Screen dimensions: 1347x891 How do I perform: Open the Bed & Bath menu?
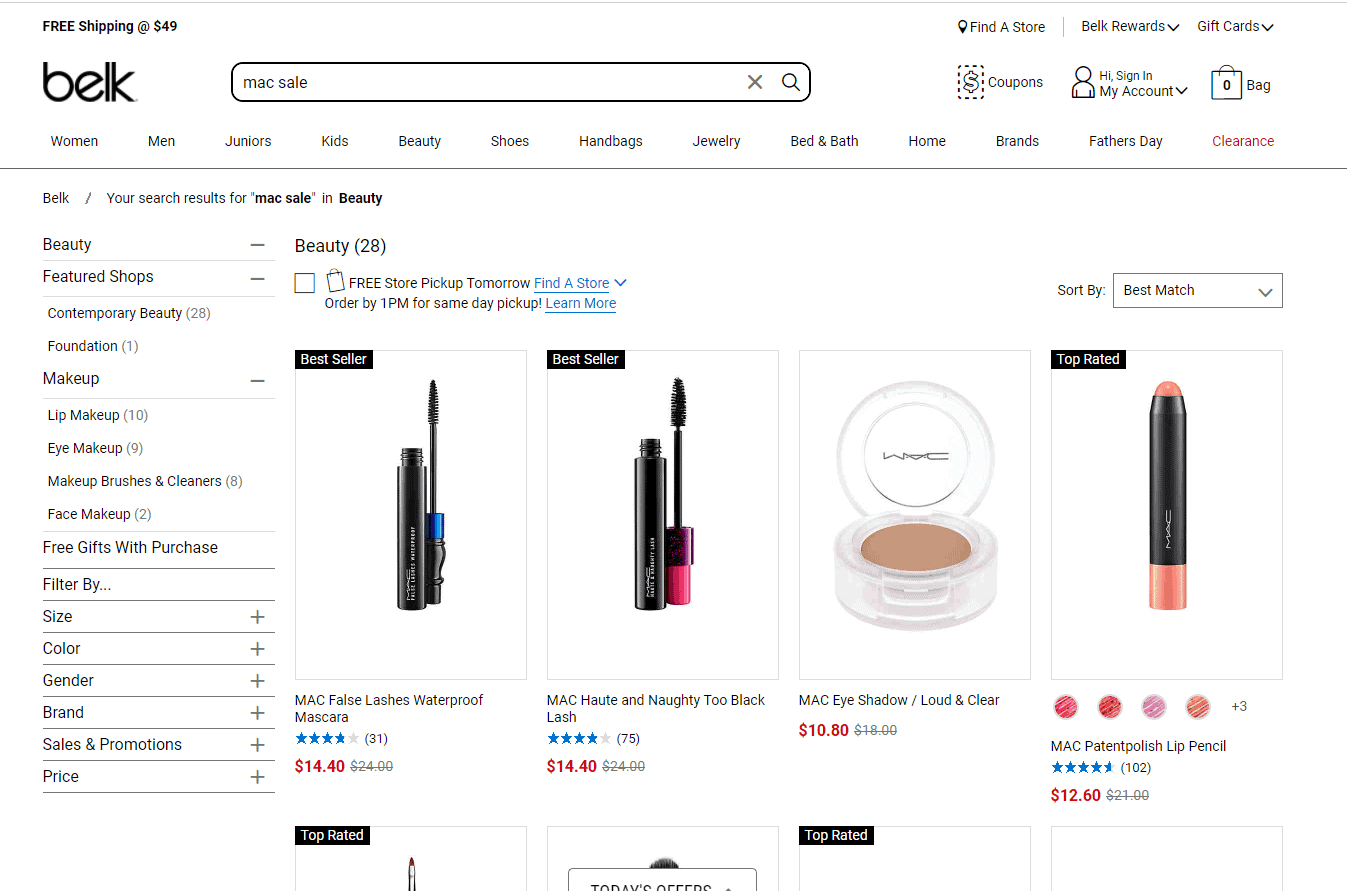click(x=824, y=141)
